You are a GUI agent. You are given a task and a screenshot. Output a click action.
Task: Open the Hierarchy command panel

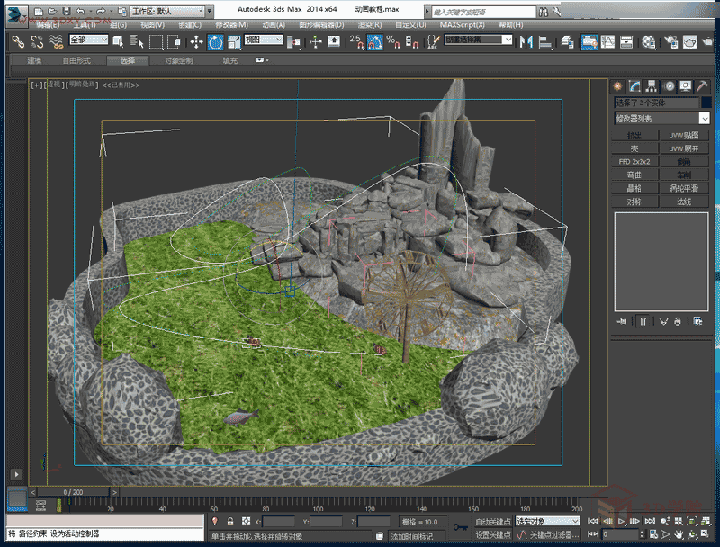(x=652, y=86)
